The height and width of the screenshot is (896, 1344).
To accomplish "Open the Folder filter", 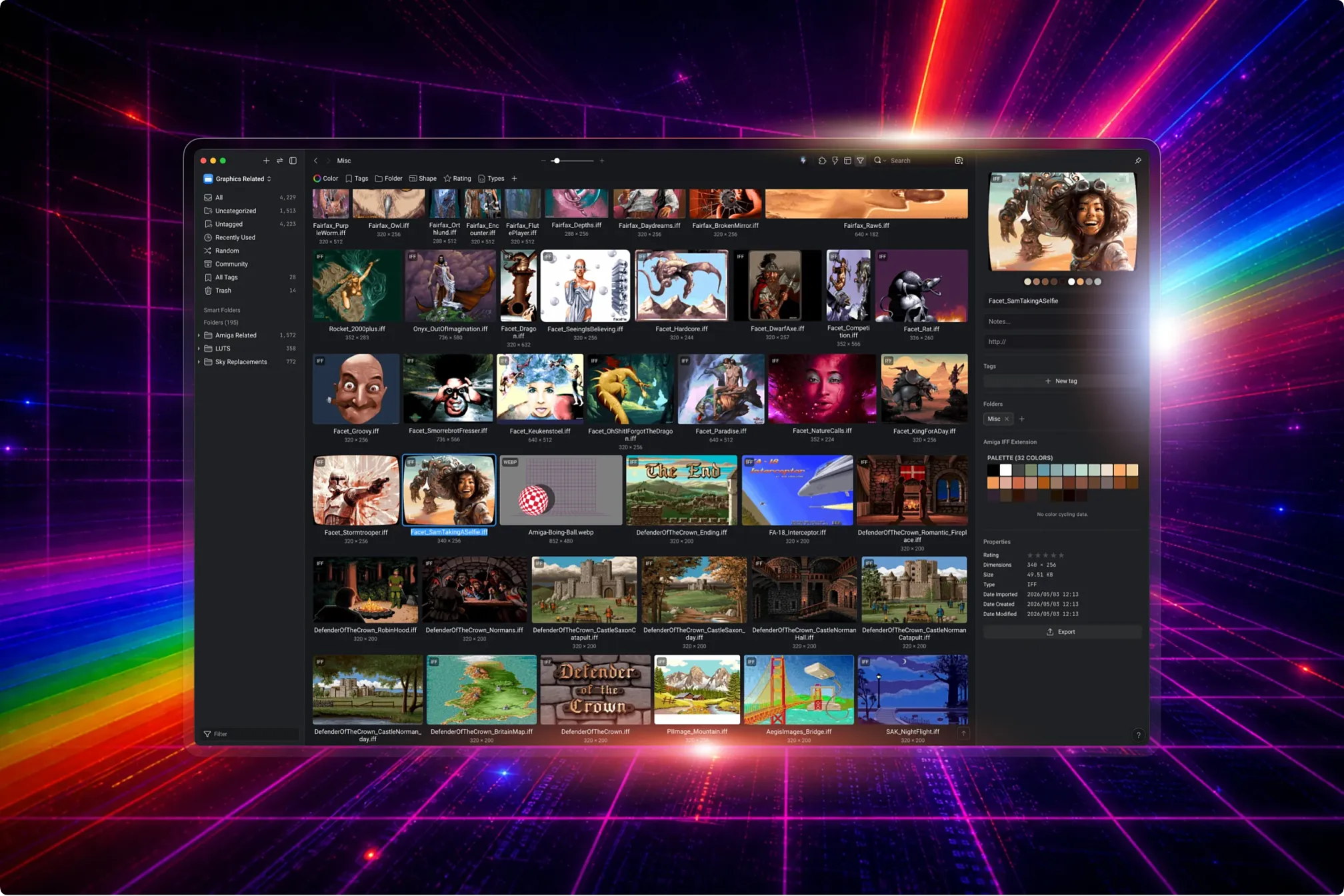I will click(389, 179).
